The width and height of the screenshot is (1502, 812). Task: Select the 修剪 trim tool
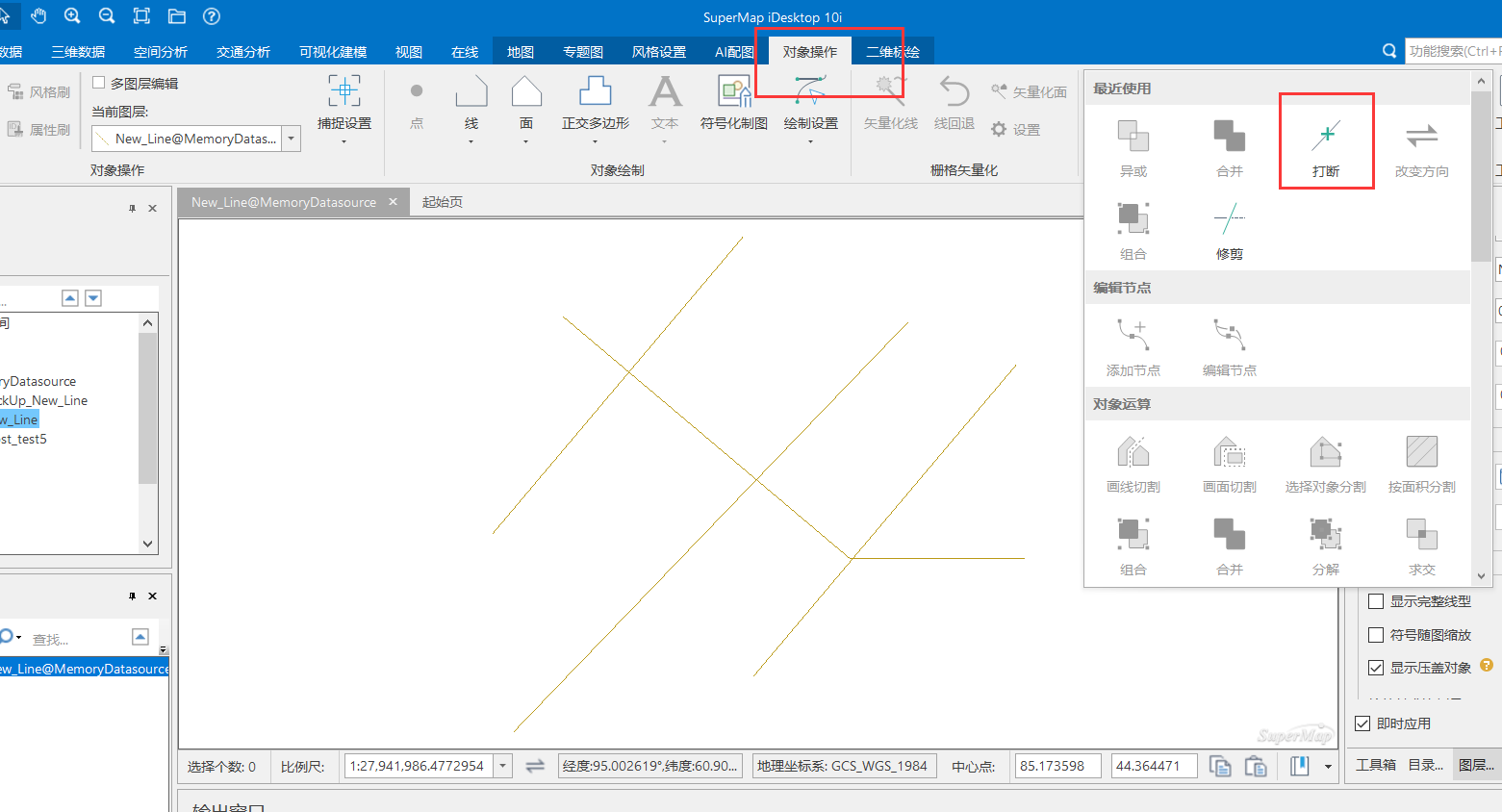pos(1230,231)
